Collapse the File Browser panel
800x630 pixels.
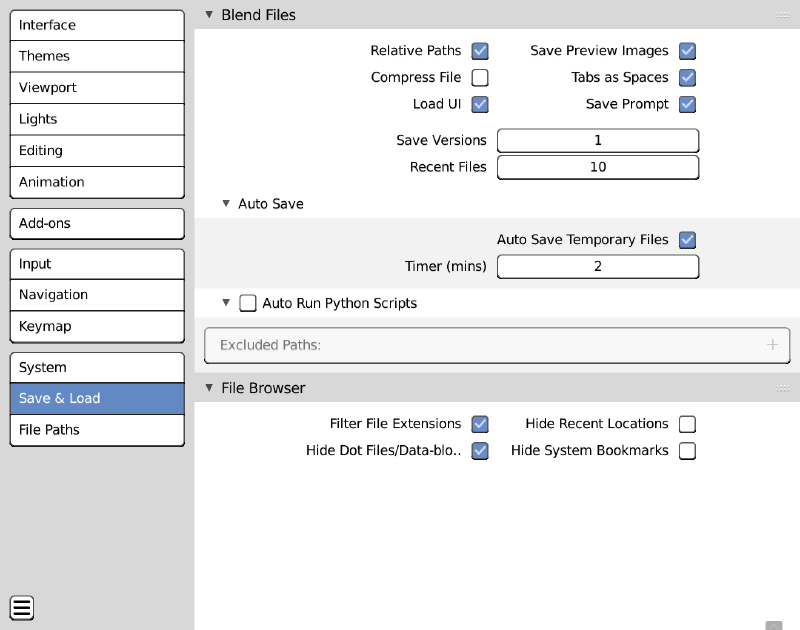tap(209, 388)
